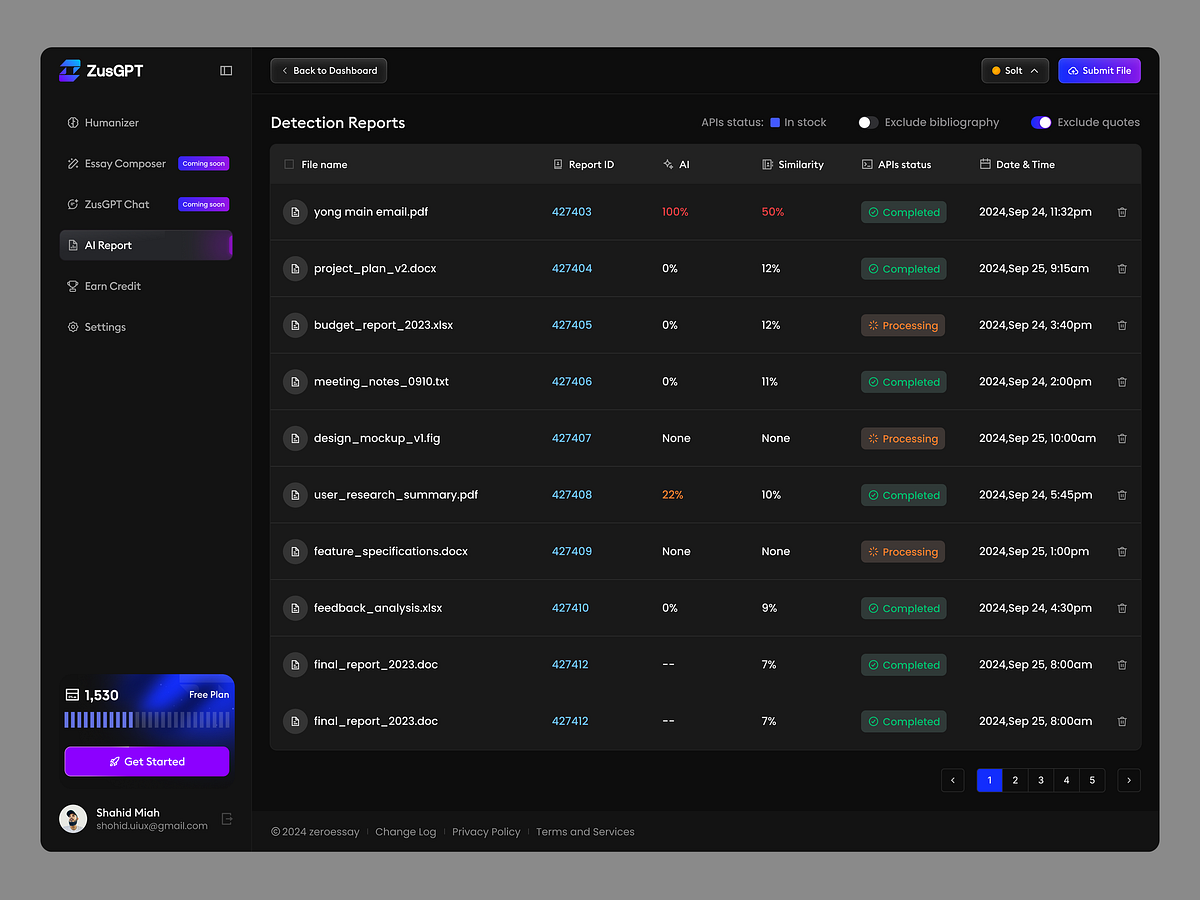
Task: Click the calendar icon in Date & Time header
Action: pyautogui.click(x=985, y=164)
